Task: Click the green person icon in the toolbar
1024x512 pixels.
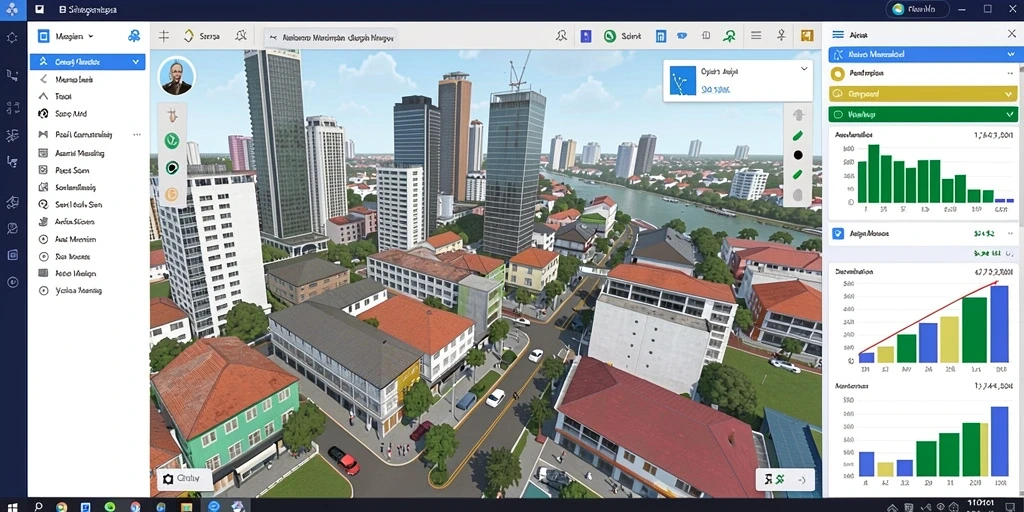Action: click(729, 36)
